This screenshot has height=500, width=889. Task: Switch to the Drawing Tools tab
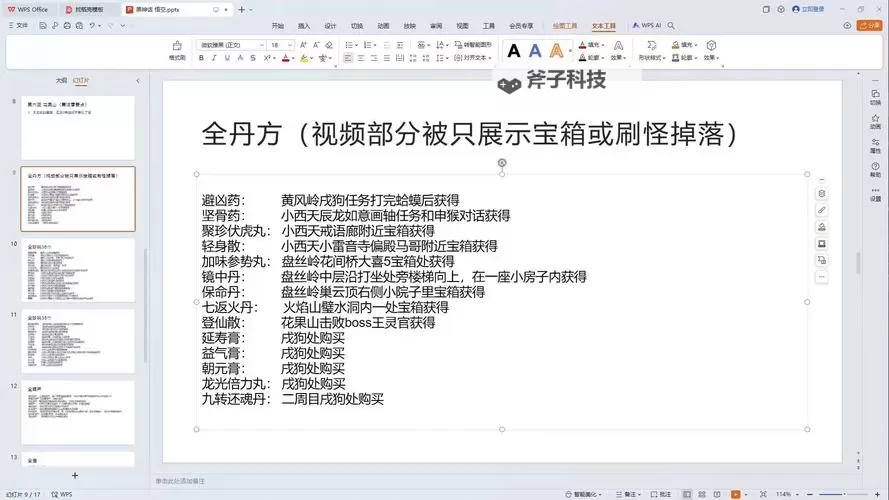tap(565, 26)
